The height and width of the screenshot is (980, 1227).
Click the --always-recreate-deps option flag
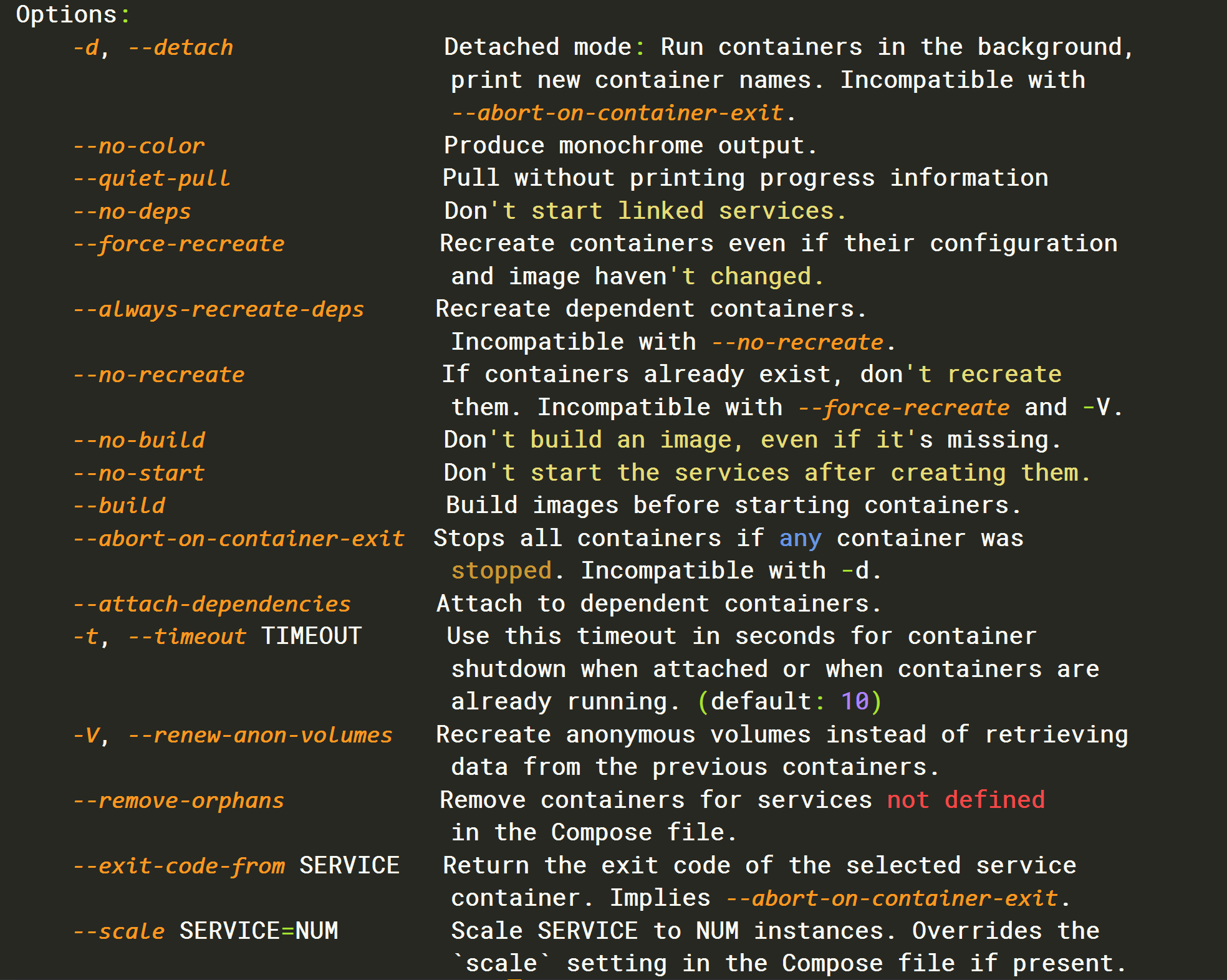[x=218, y=309]
